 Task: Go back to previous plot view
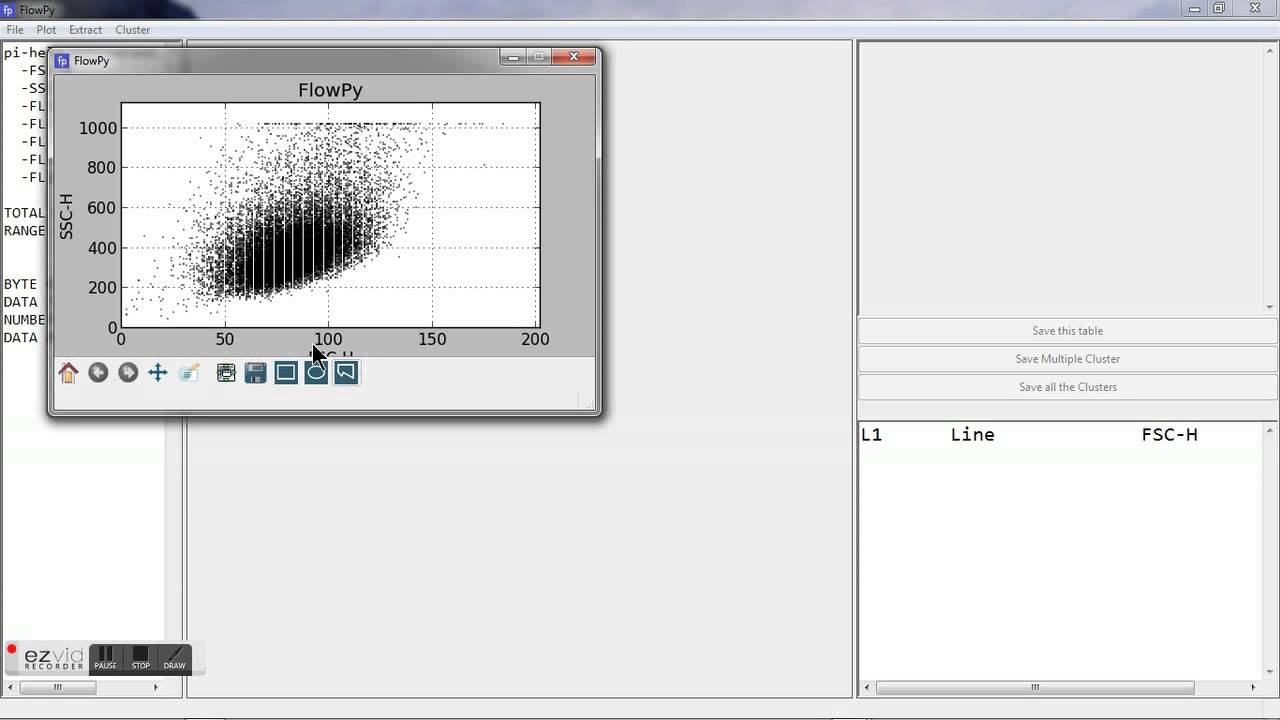click(98, 373)
